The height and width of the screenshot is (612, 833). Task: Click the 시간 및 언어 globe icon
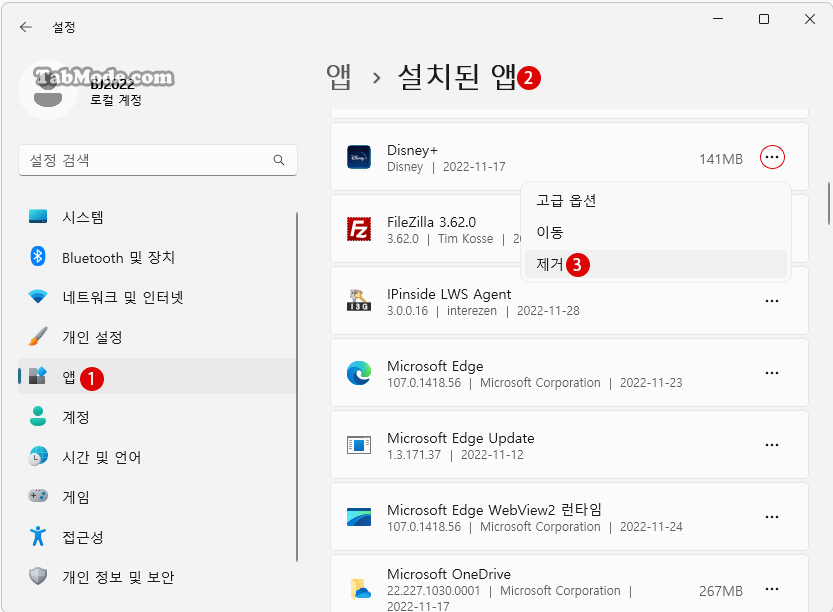(38, 456)
